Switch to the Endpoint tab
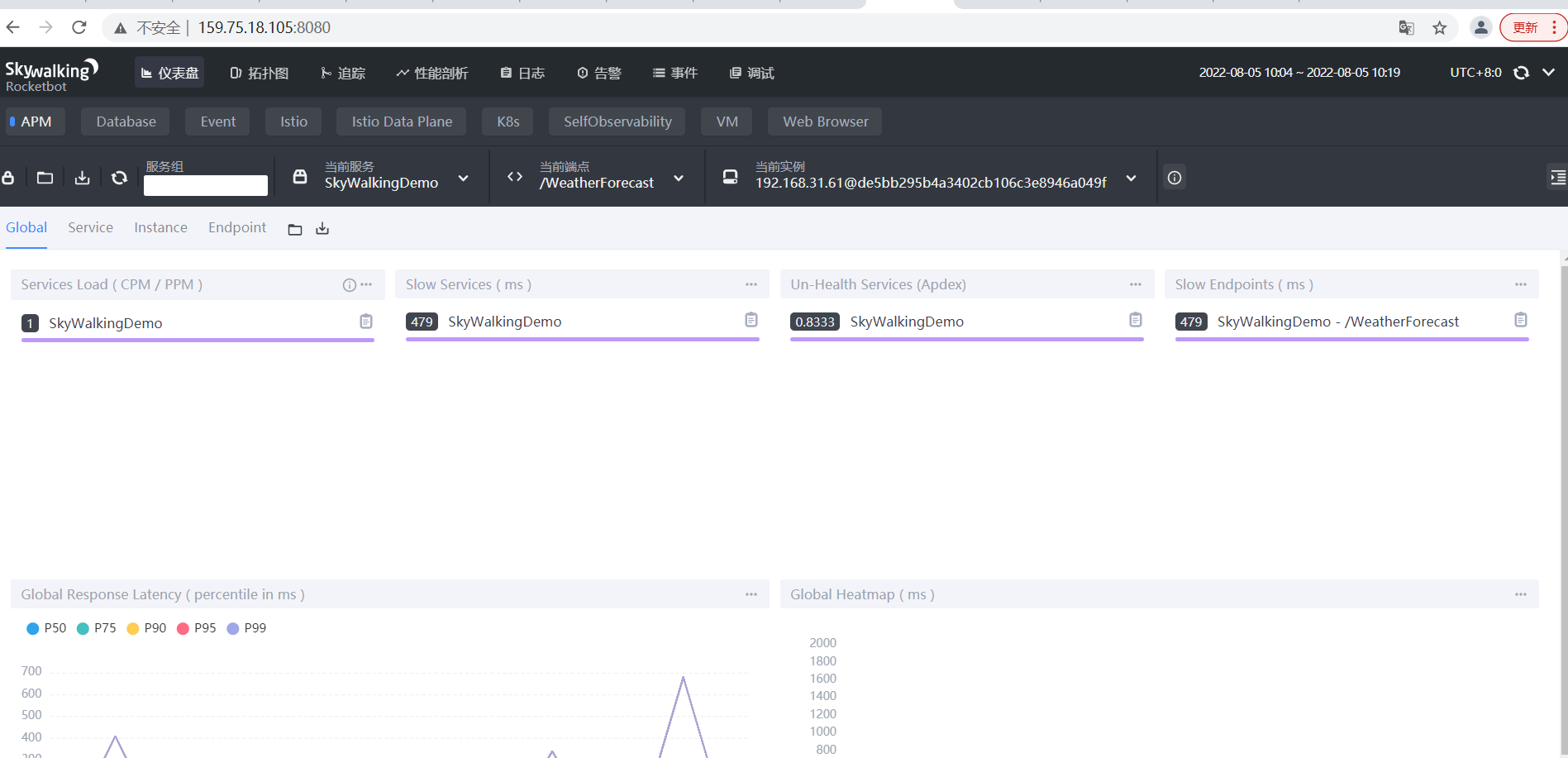The height and width of the screenshot is (758, 1568). [237, 227]
